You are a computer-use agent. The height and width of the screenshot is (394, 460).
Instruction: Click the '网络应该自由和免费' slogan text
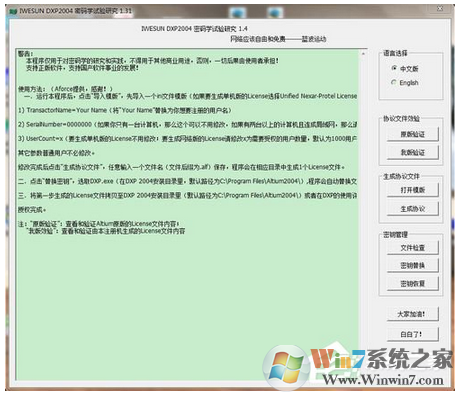tap(258, 39)
